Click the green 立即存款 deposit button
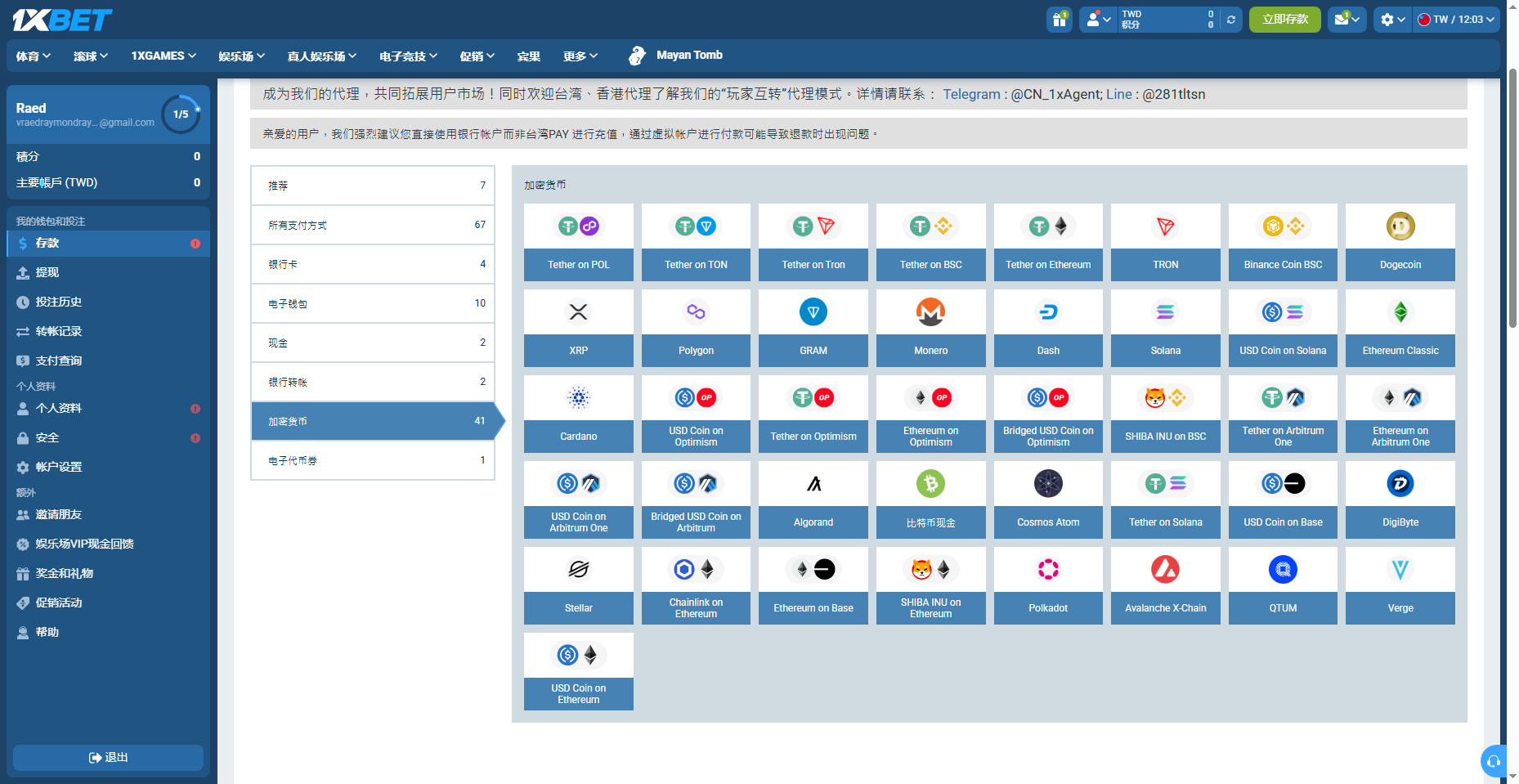The height and width of the screenshot is (784, 1519). 1284,20
